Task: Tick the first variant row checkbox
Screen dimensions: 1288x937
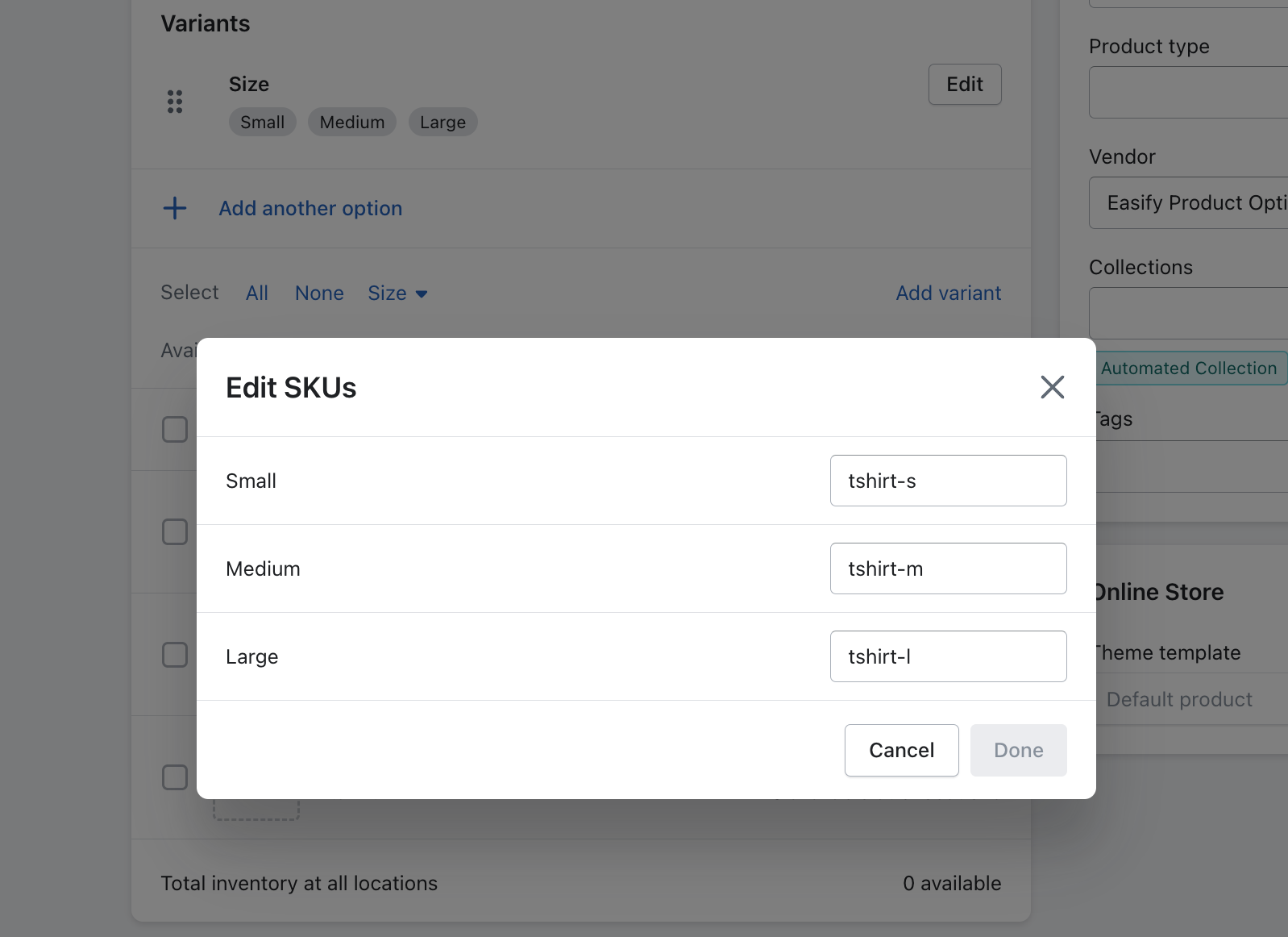Action: coord(175,429)
